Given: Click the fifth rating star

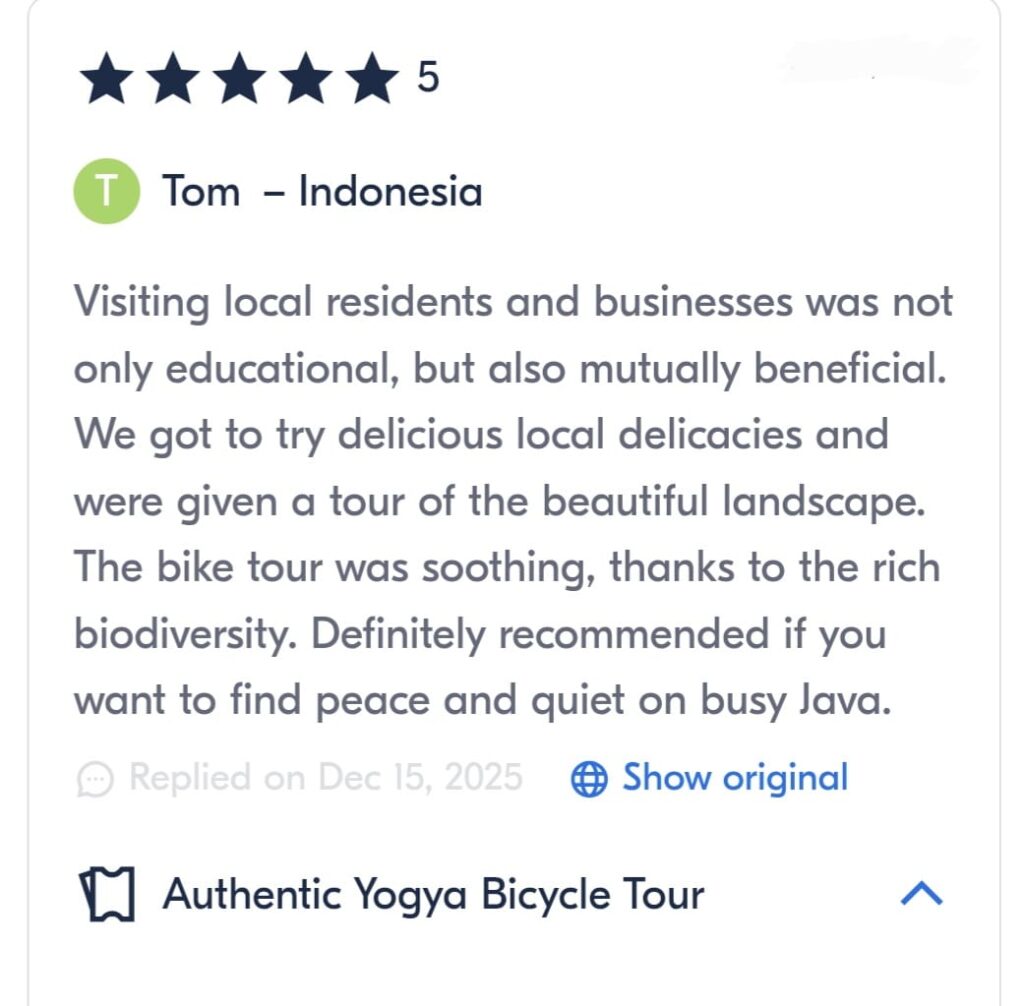Looking at the screenshot, I should tap(372, 80).
